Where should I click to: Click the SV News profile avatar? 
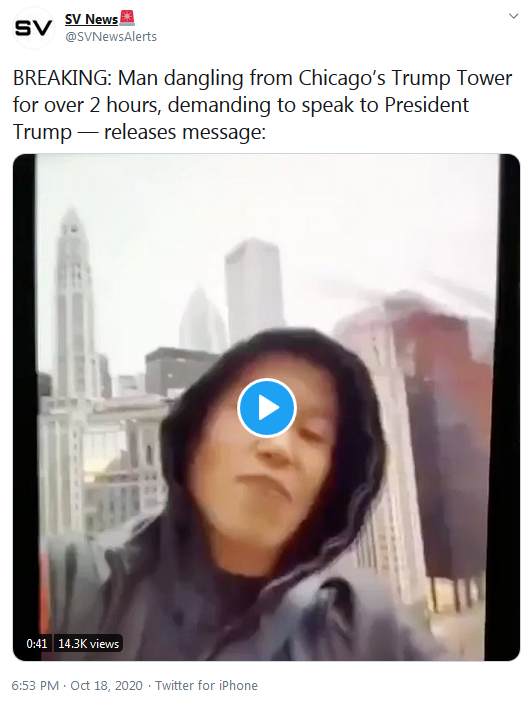tap(33, 28)
